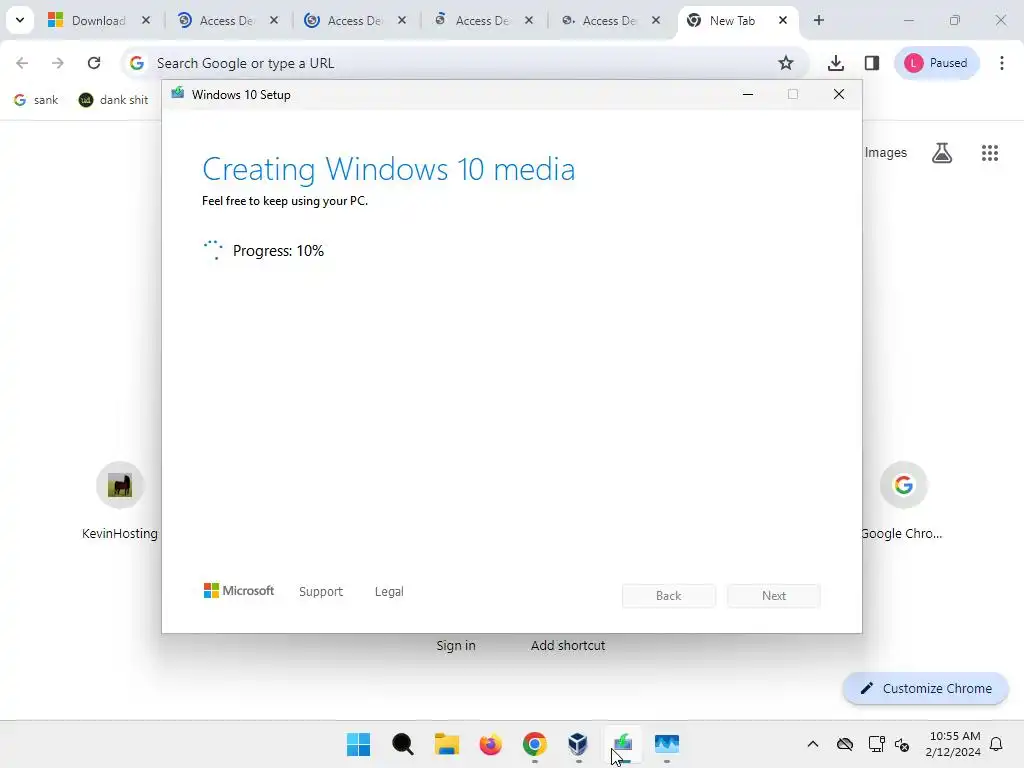Open Chrome three-dot menu
This screenshot has height=768, width=1024.
(x=1001, y=63)
